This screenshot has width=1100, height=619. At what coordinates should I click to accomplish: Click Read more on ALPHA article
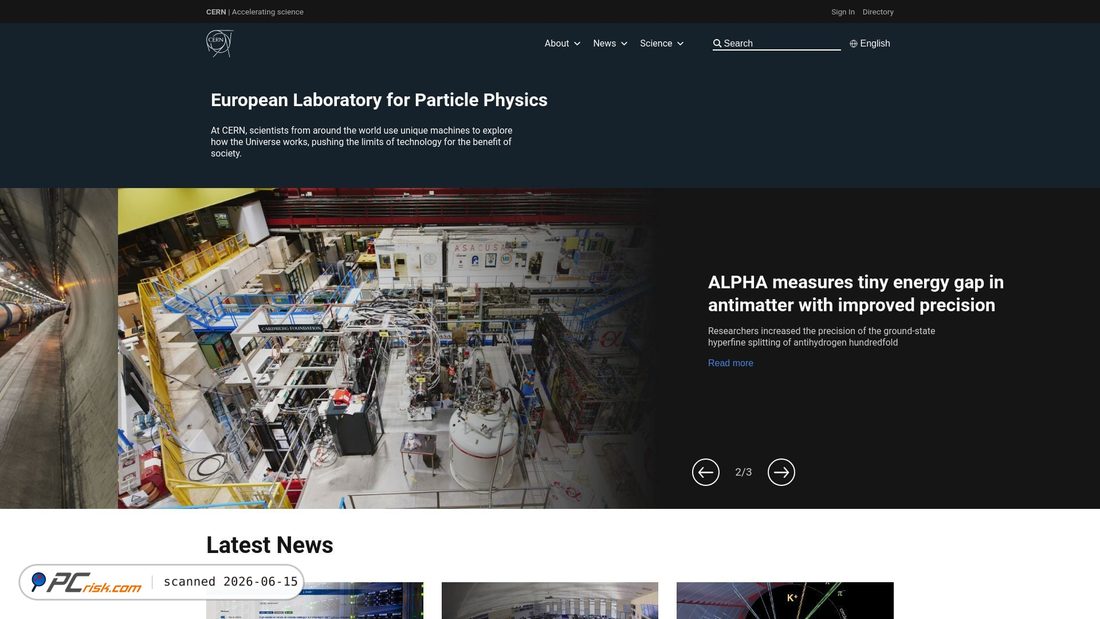(x=730, y=363)
